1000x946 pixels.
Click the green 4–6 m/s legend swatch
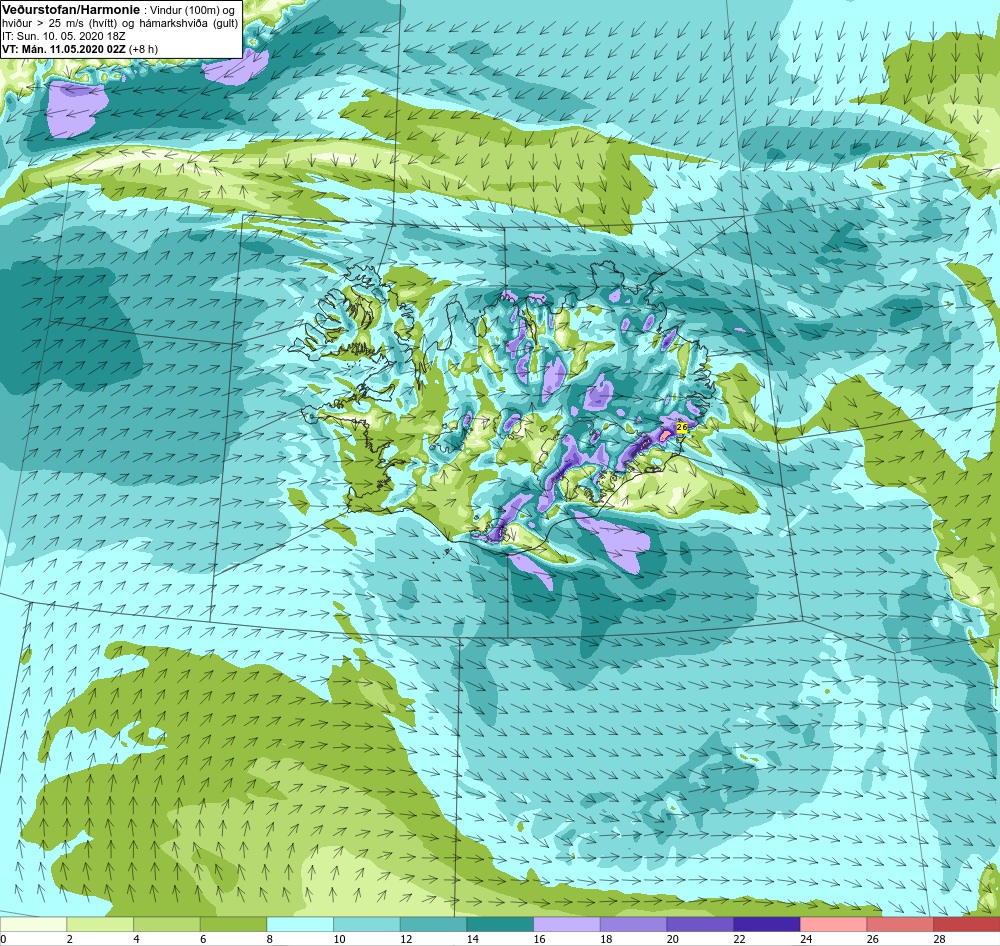[x=166, y=924]
